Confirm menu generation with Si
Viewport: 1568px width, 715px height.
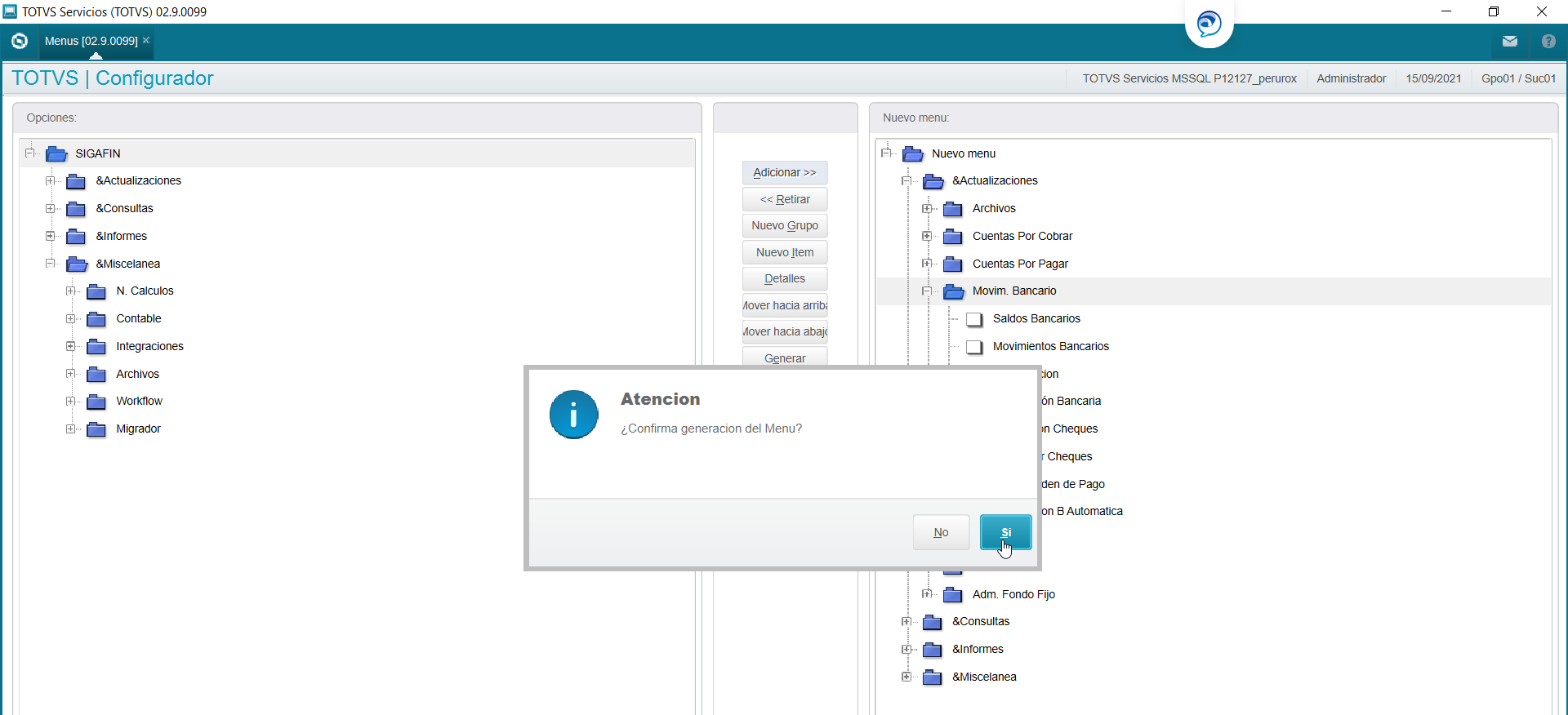click(x=1006, y=532)
